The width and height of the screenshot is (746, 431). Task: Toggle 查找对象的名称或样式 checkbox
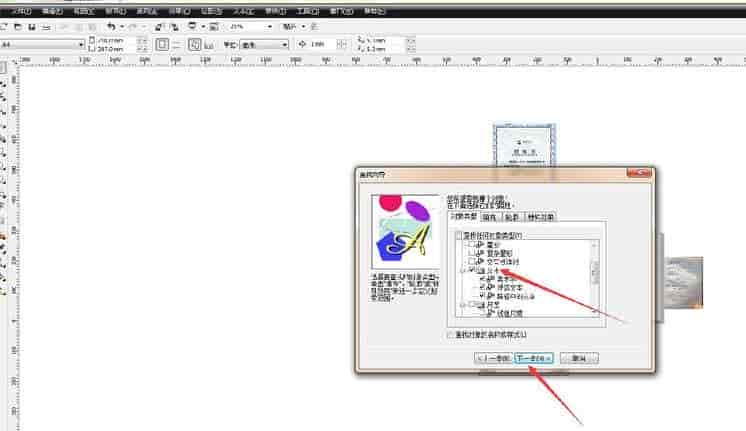(x=450, y=334)
